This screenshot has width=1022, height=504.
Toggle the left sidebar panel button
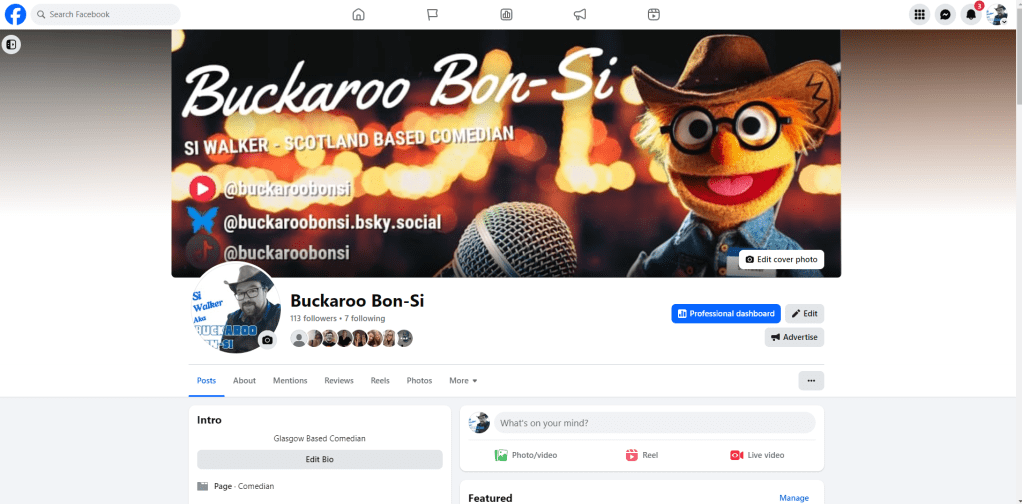point(11,44)
